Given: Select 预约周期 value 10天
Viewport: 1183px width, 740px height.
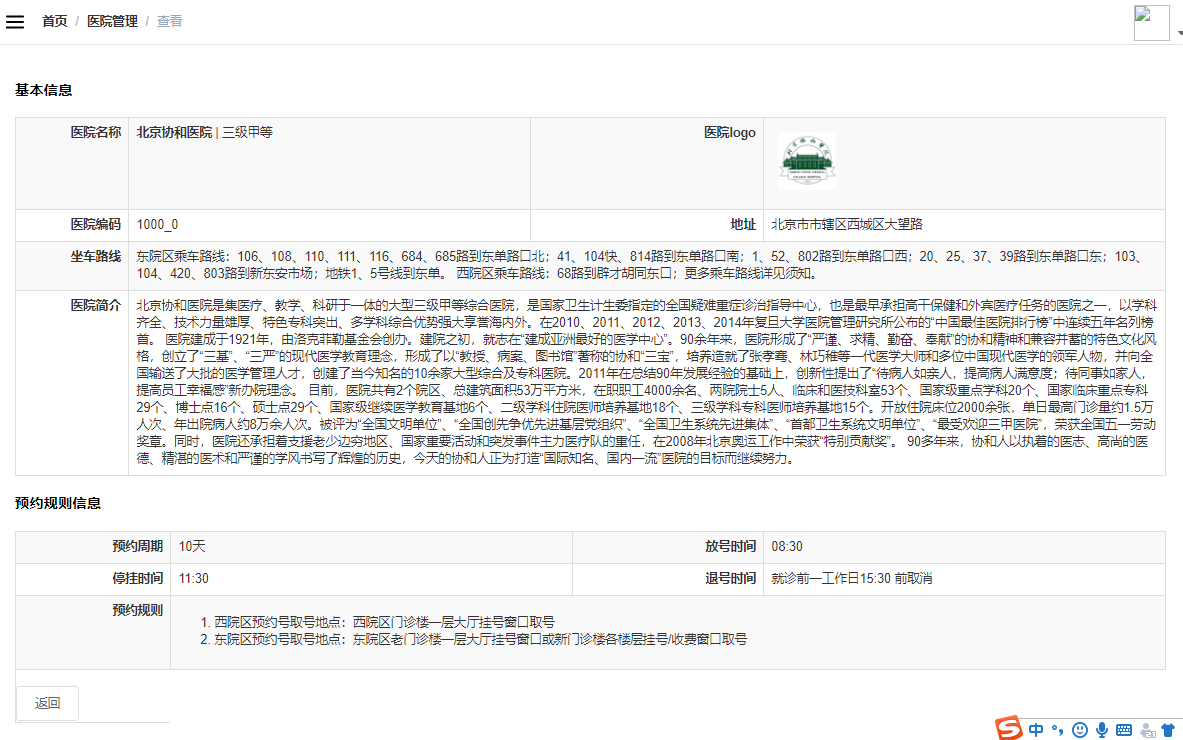Looking at the screenshot, I should click(192, 546).
